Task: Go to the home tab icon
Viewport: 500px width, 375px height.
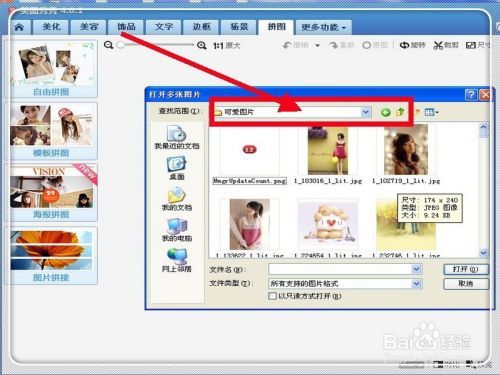Action: point(19,27)
